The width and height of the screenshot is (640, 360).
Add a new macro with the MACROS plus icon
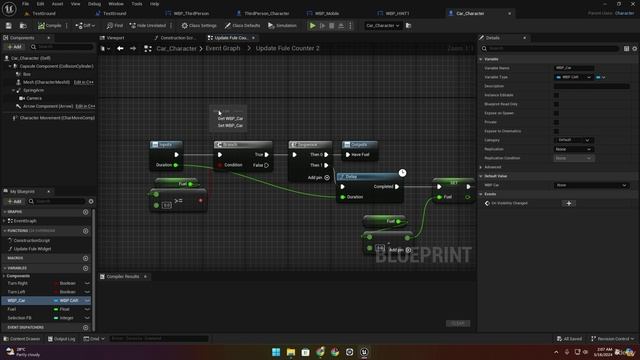tap(85, 258)
